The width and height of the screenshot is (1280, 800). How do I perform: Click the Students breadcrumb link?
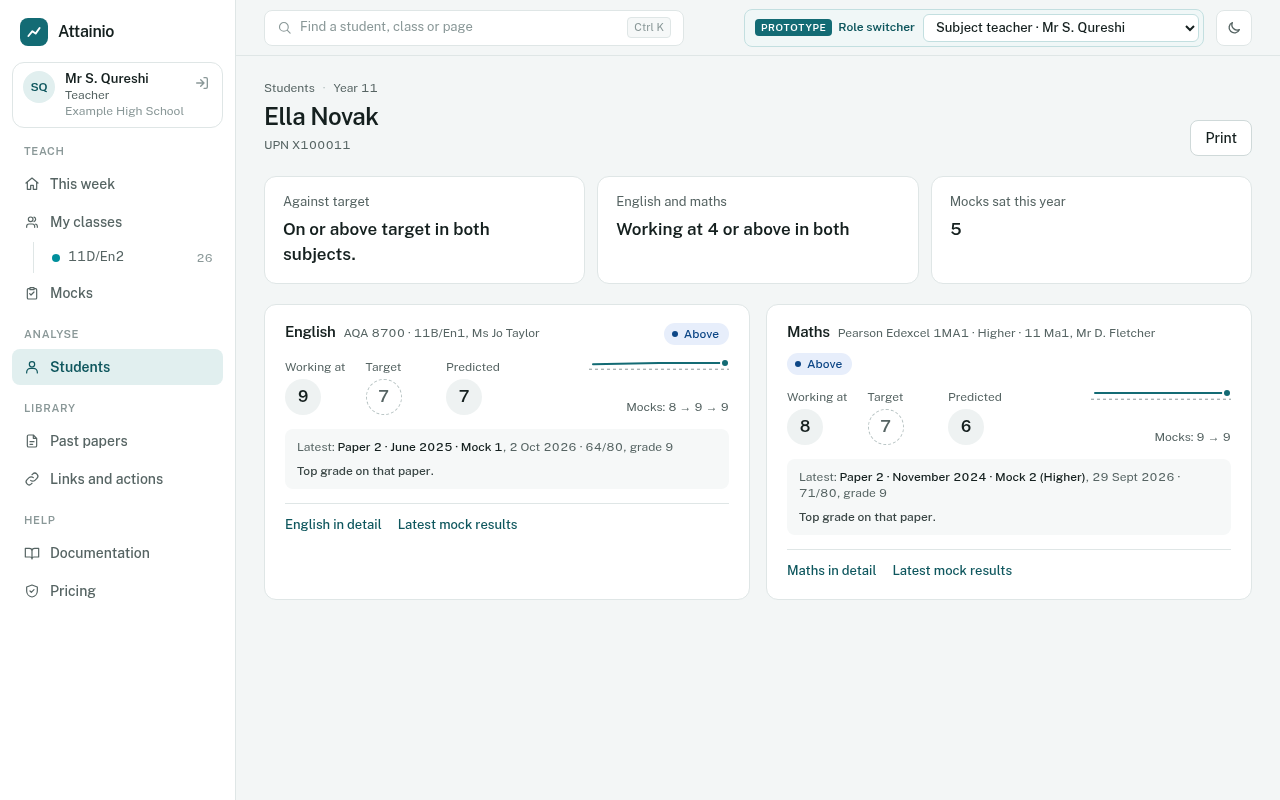289,88
